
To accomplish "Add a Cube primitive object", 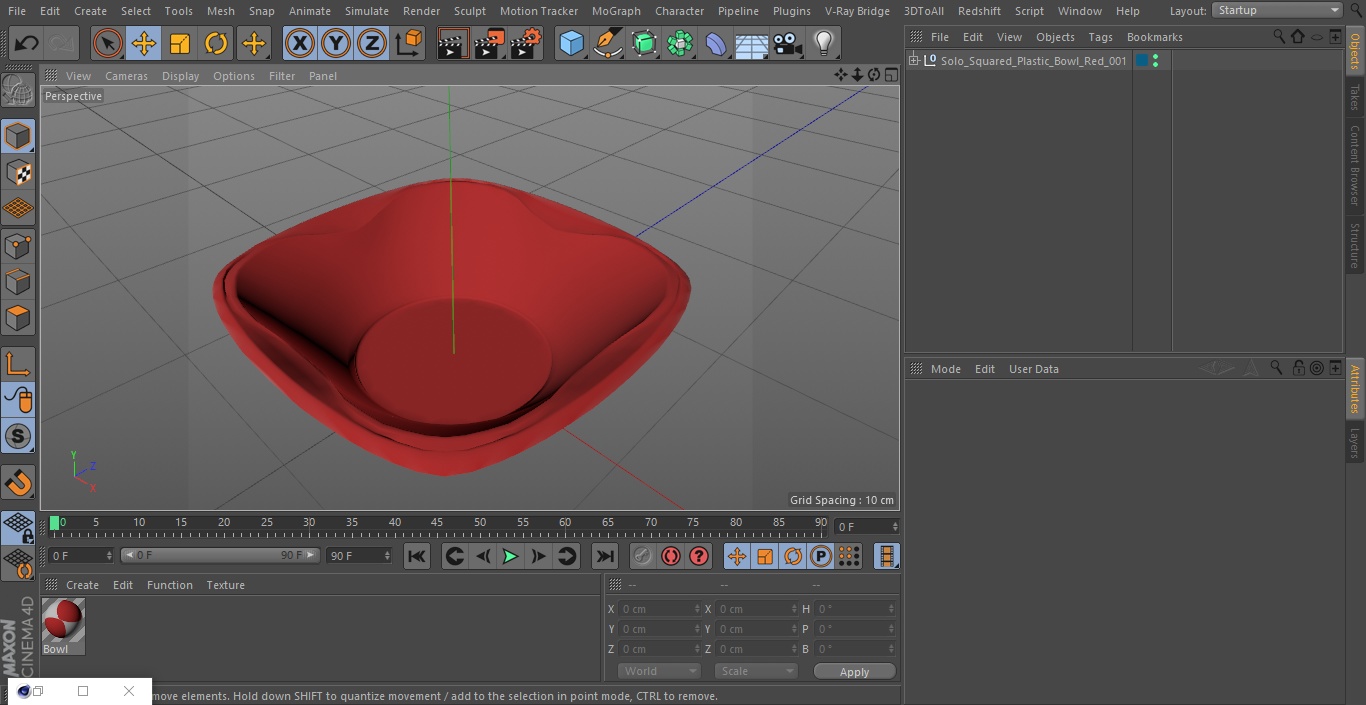I will pos(571,44).
